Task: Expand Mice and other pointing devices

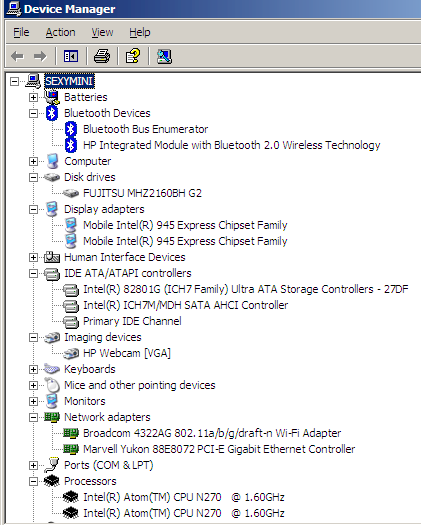Action: tap(33, 385)
